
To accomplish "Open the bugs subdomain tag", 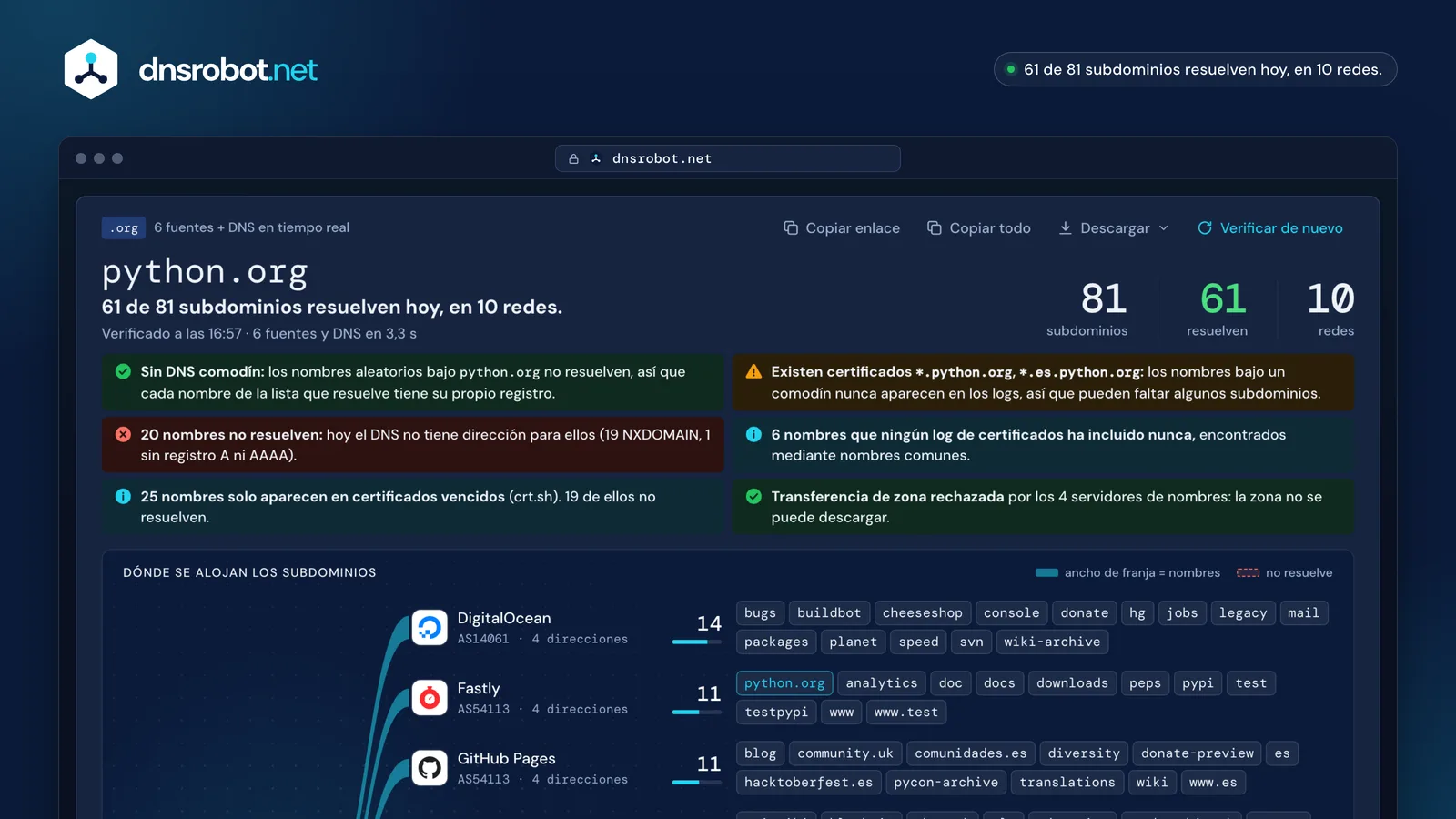I will tap(760, 613).
